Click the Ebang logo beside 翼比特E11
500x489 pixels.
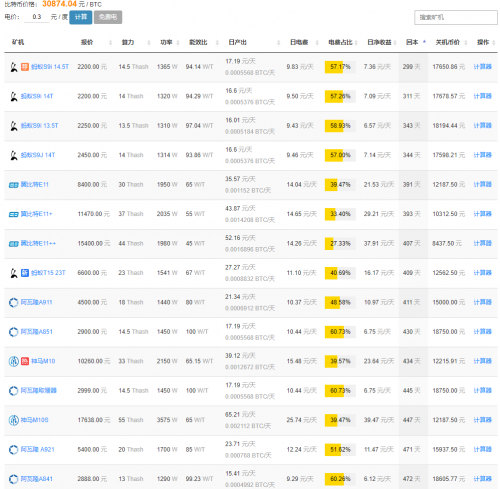(13, 185)
